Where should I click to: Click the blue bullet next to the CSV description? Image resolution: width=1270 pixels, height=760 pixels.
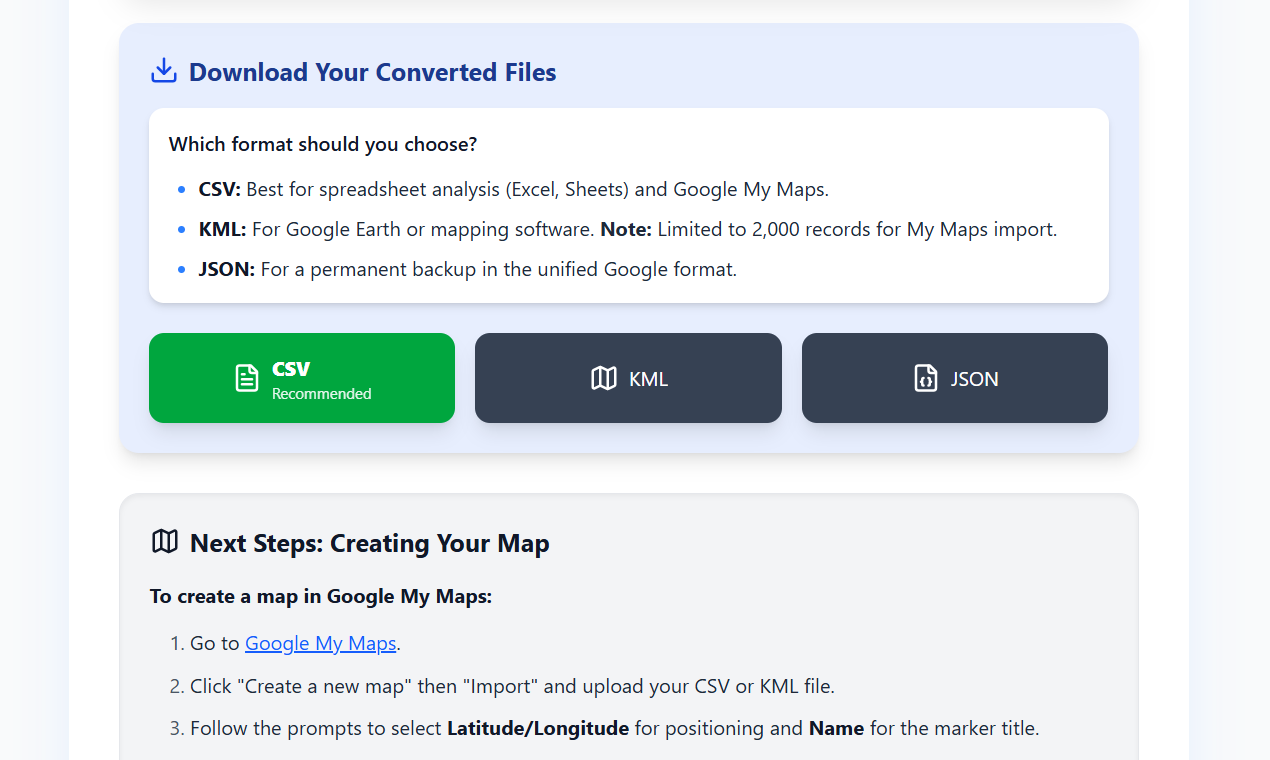pyautogui.click(x=180, y=189)
